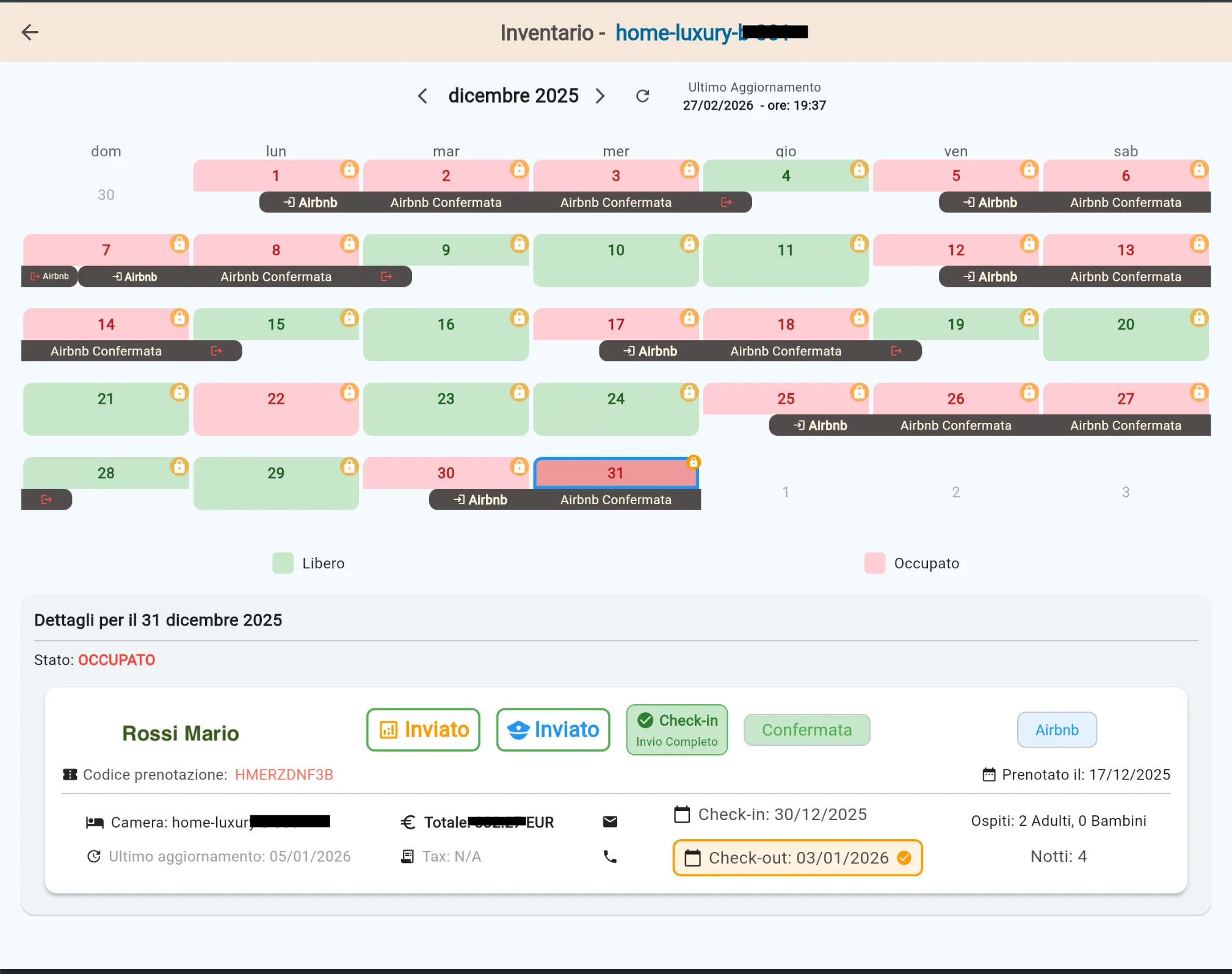Screen dimensions: 1232x974
Task: Toggle the lock on December 15
Action: pyautogui.click(x=349, y=317)
